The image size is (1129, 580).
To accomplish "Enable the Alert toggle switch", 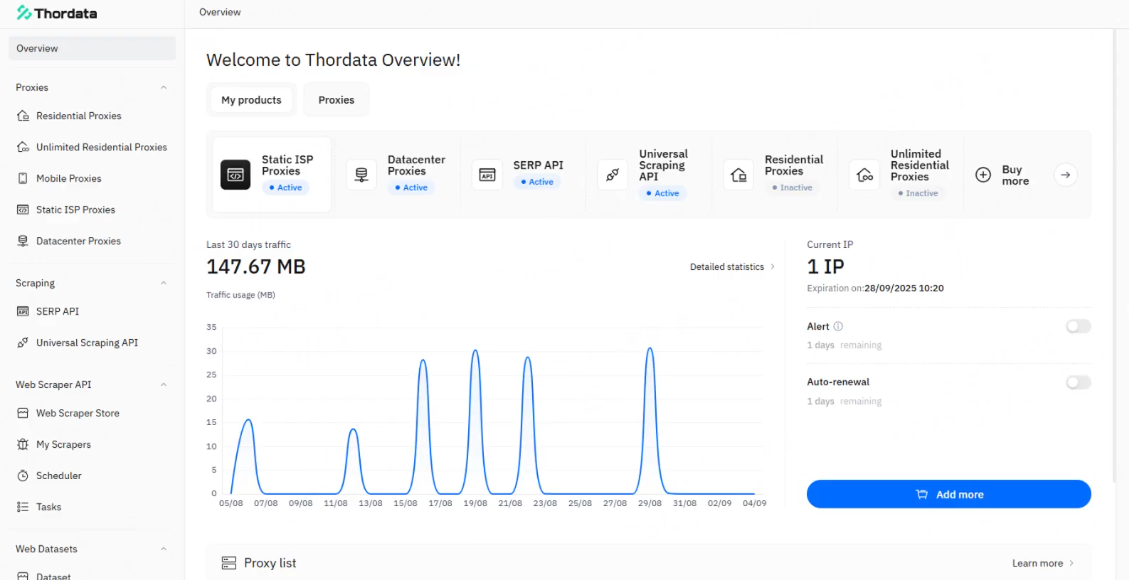I will [x=1078, y=327].
